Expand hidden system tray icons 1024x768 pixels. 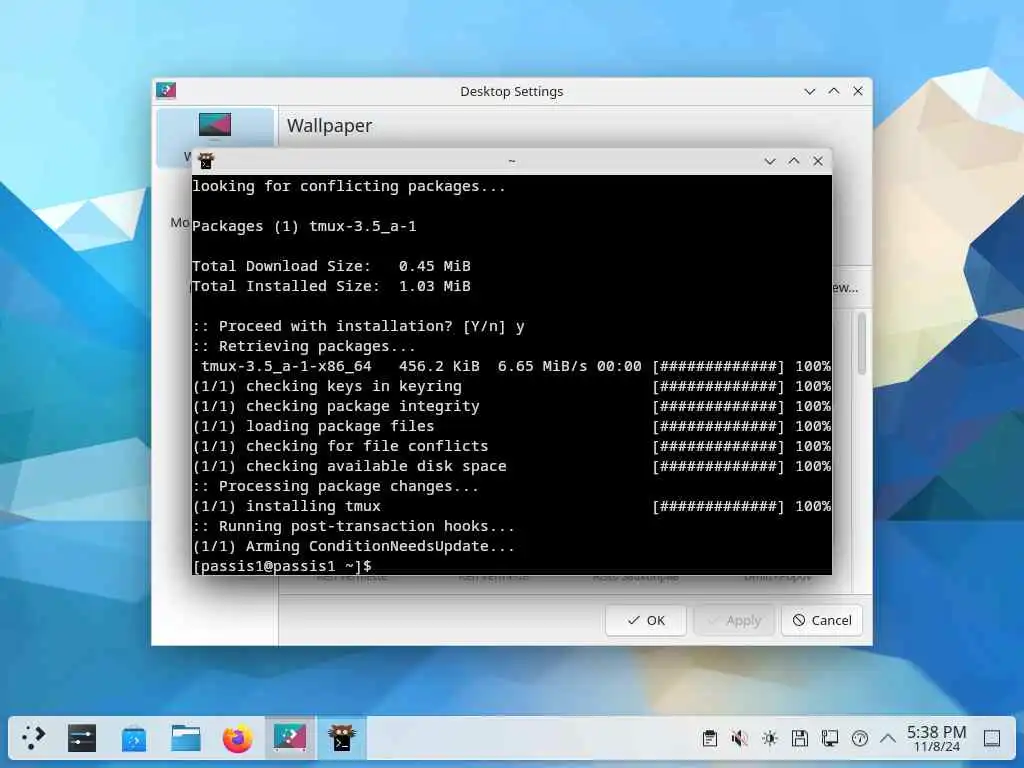click(x=888, y=739)
